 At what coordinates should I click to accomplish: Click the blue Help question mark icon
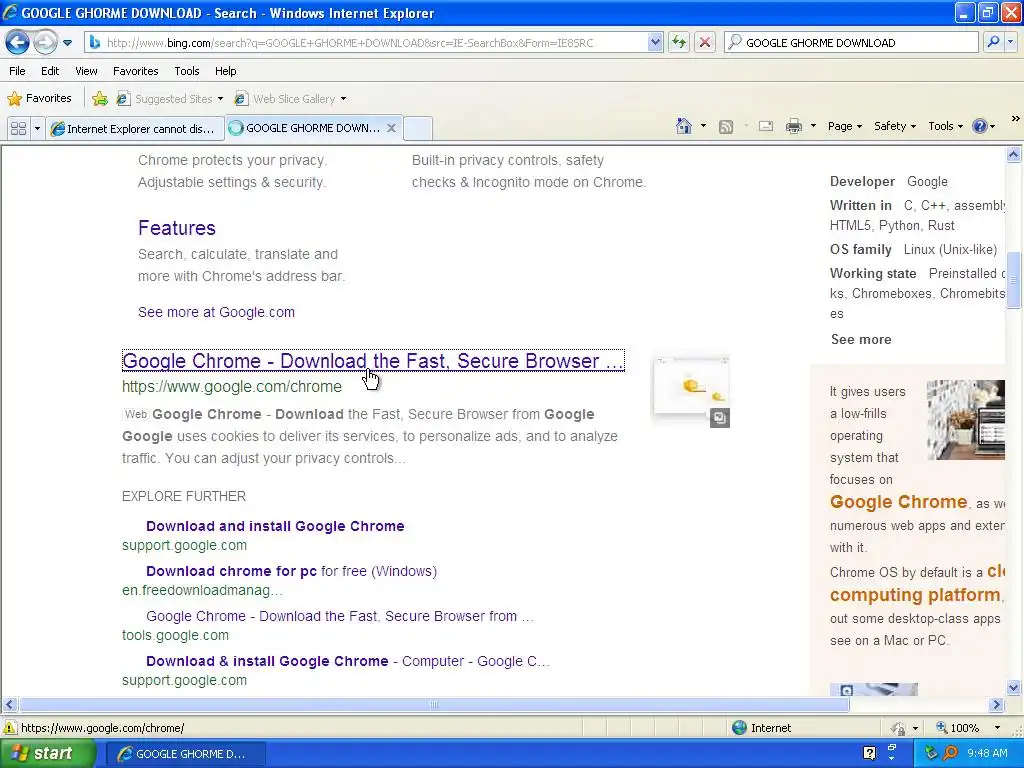point(980,126)
